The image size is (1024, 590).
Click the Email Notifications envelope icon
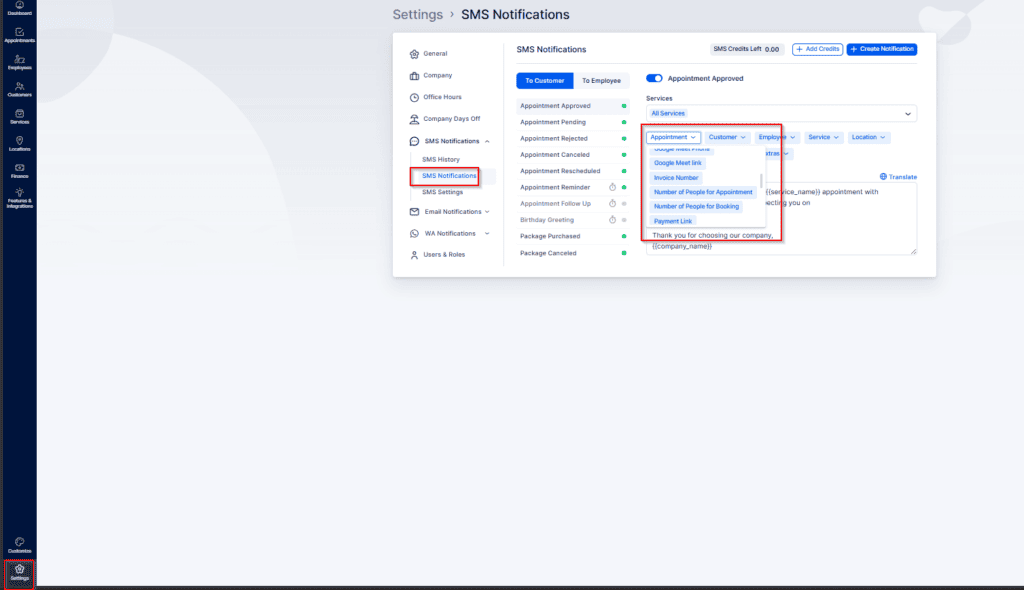(x=414, y=212)
